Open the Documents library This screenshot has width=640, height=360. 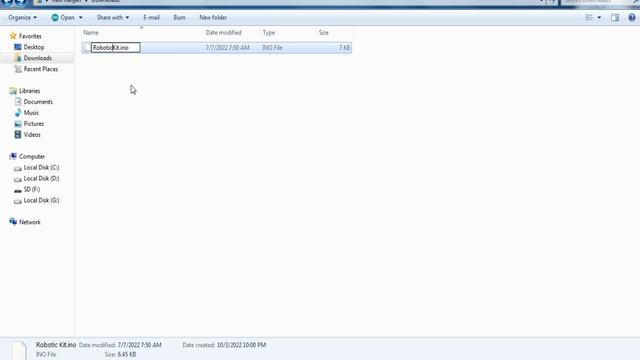click(x=38, y=102)
